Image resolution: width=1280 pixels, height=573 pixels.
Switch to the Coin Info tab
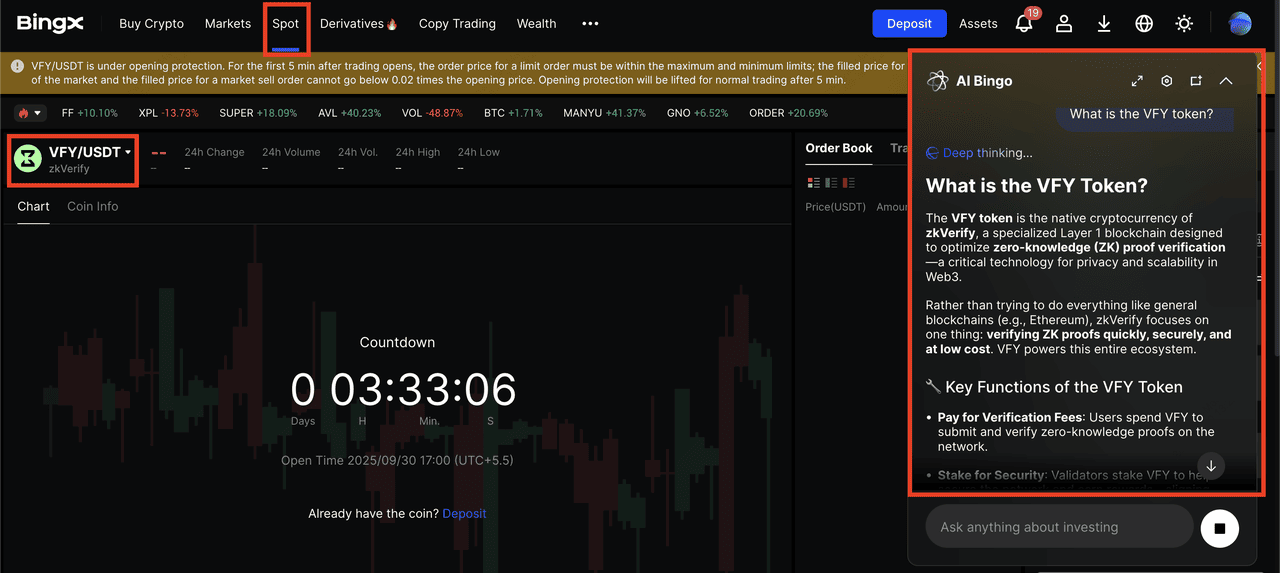coord(92,206)
